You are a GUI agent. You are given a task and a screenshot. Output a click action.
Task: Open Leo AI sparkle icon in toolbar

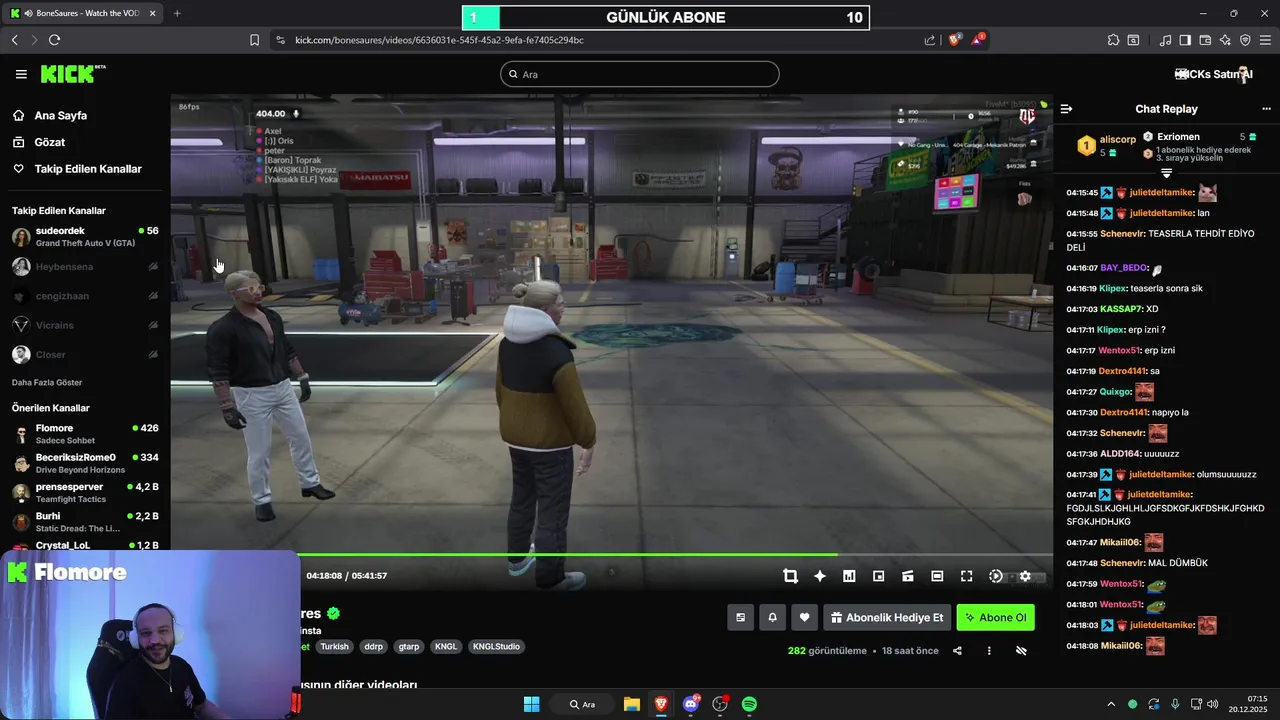coord(1225,40)
